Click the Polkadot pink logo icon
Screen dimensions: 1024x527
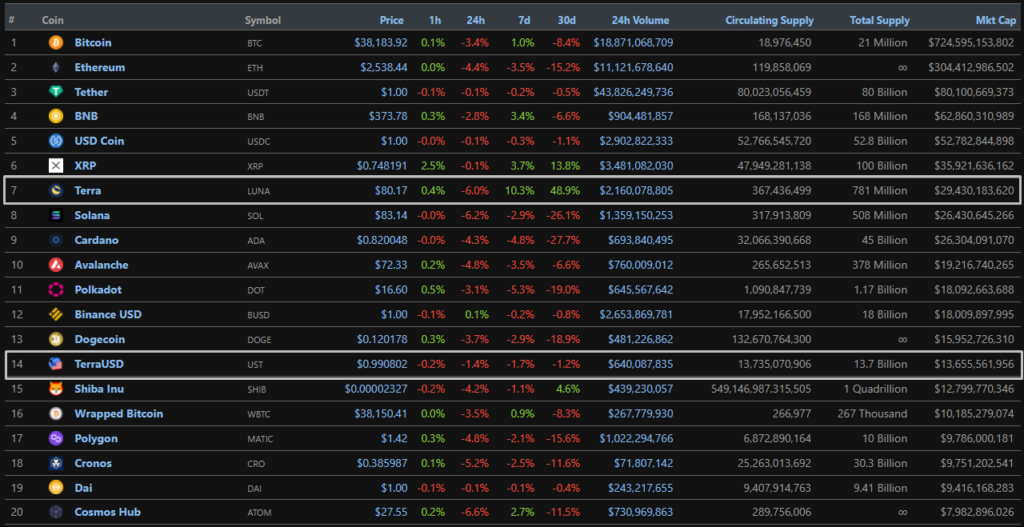56,290
